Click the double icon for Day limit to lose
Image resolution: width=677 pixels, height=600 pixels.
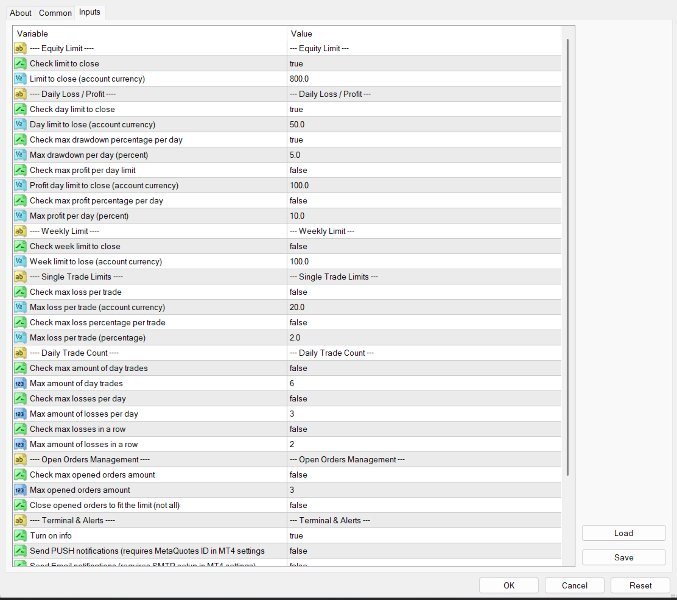[20, 124]
